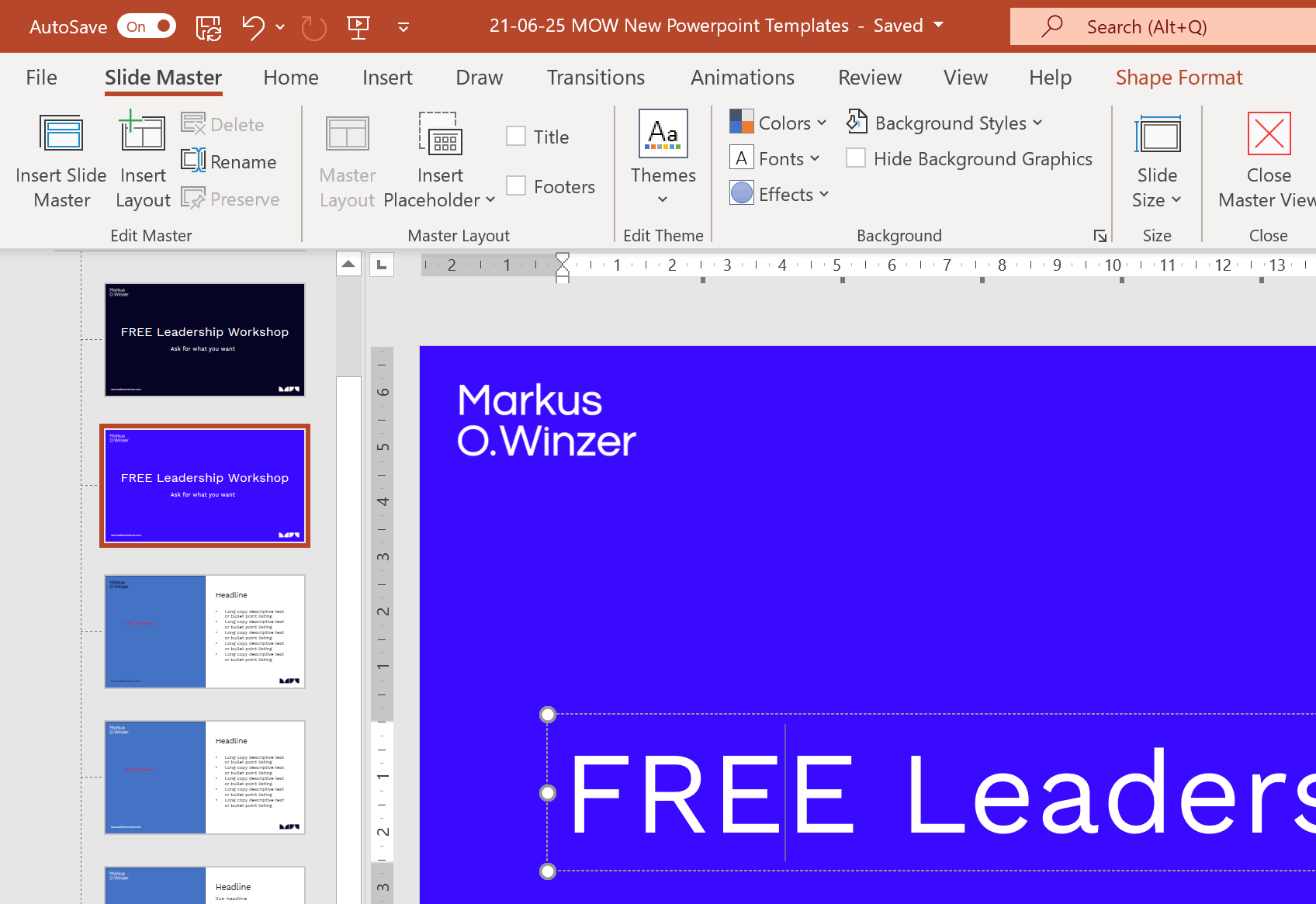This screenshot has height=904, width=1316.
Task: Click the top-left handle of the title placeholder
Action: pyautogui.click(x=548, y=714)
